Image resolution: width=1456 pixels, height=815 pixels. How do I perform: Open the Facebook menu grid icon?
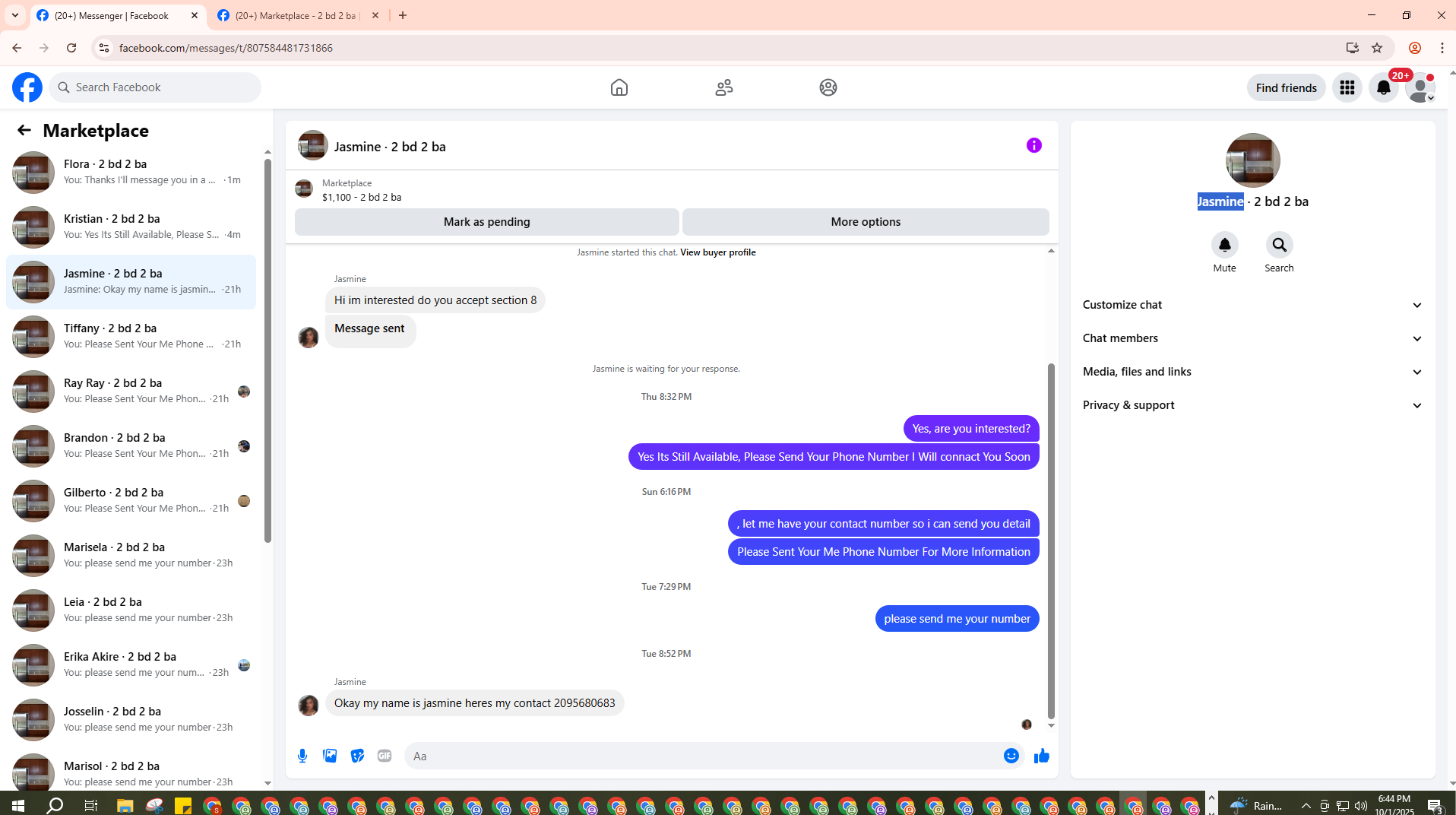coord(1347,87)
